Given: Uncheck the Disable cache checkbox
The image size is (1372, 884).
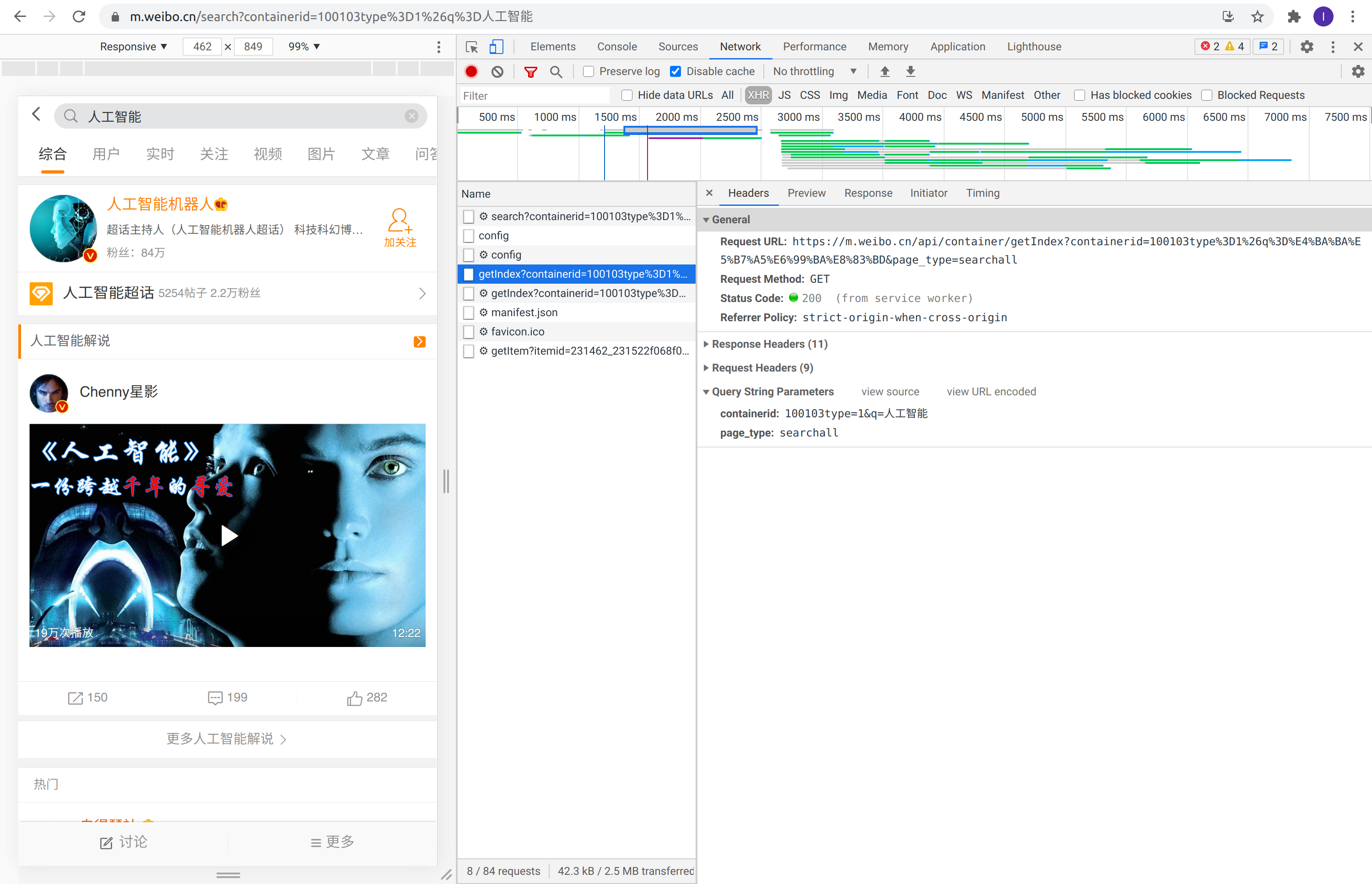Looking at the screenshot, I should tap(675, 71).
